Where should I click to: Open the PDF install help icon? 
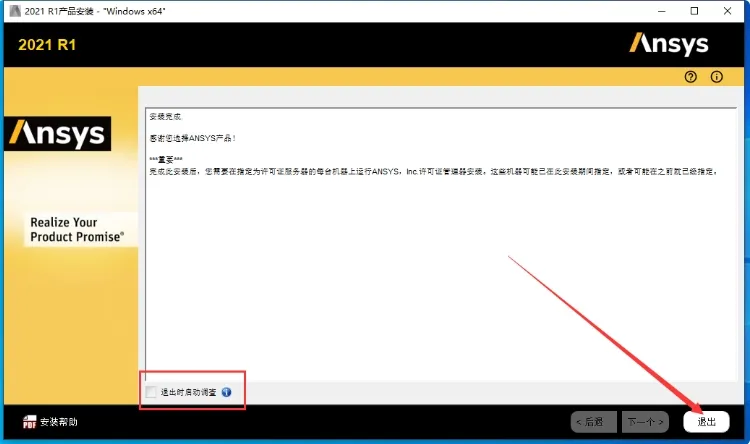[29, 422]
